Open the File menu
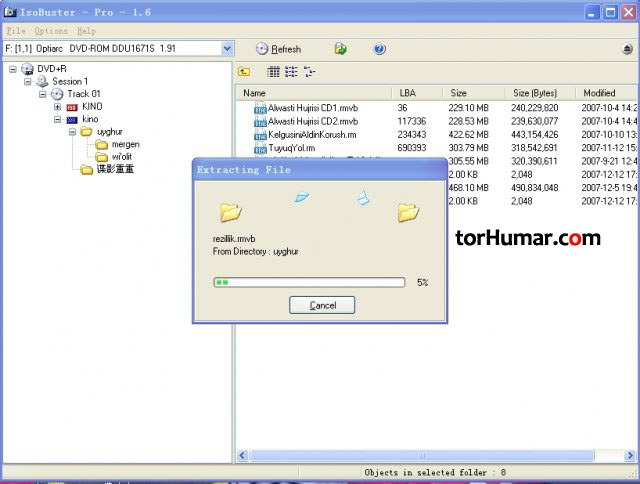This screenshot has width=640, height=484. click(16, 31)
